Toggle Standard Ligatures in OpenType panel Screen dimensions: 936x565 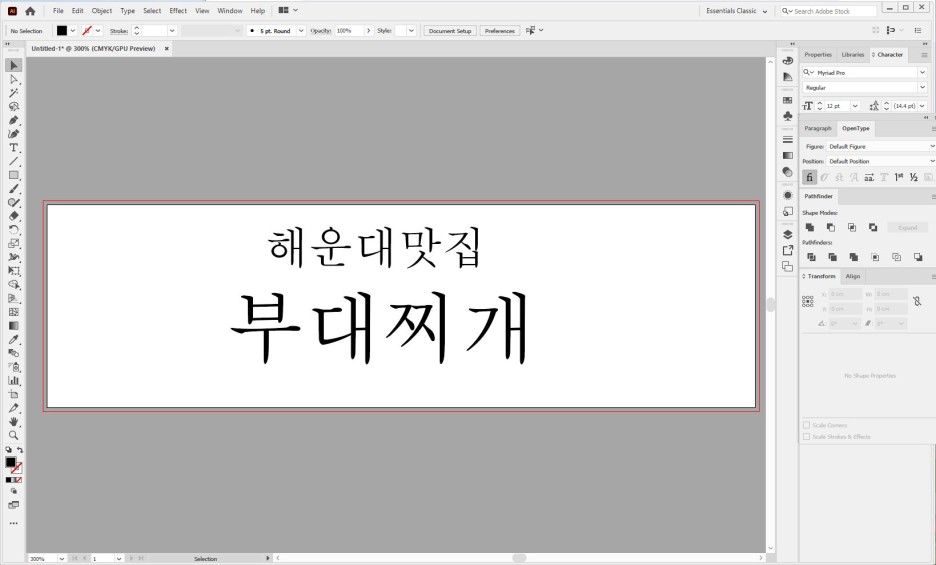(809, 177)
